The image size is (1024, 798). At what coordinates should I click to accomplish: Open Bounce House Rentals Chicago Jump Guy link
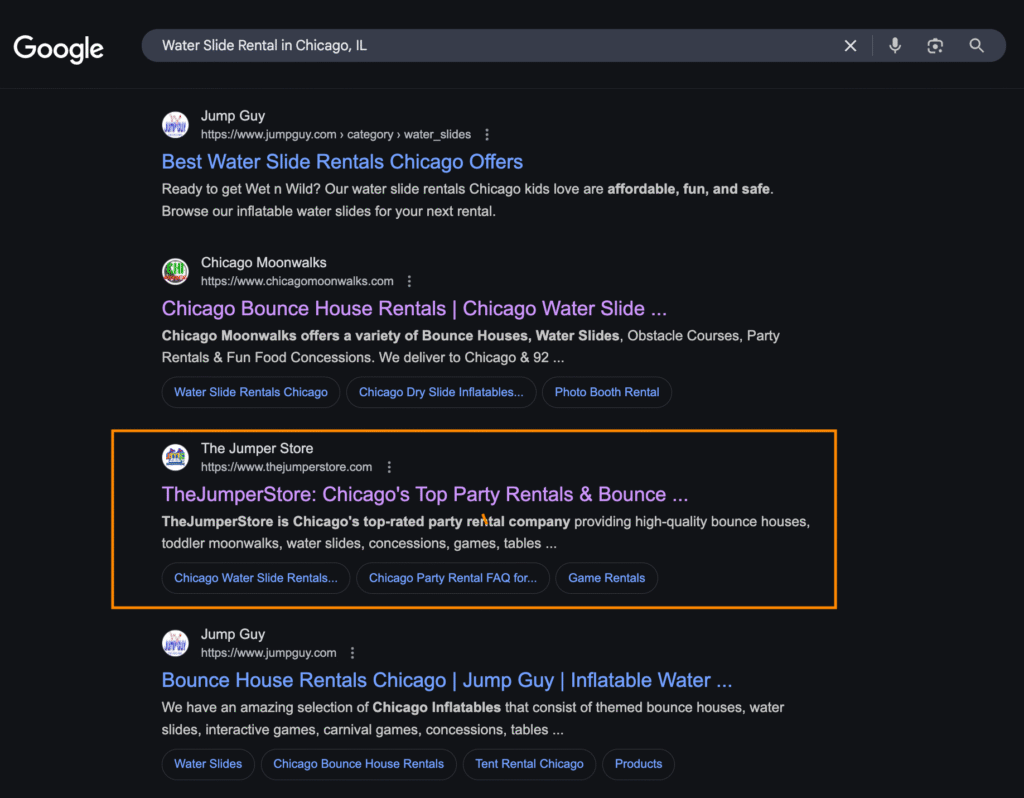[447, 680]
